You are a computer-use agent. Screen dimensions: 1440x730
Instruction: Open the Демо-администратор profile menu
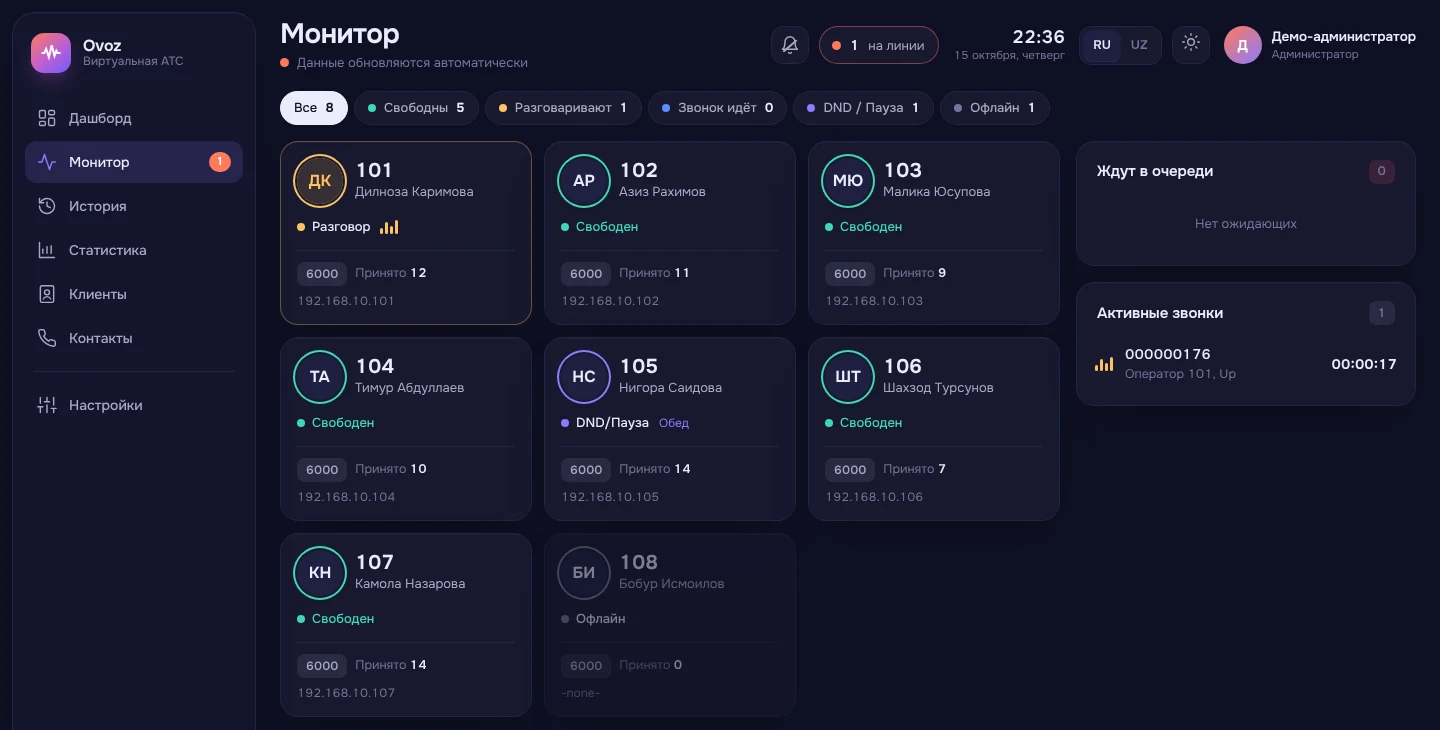coord(1320,45)
